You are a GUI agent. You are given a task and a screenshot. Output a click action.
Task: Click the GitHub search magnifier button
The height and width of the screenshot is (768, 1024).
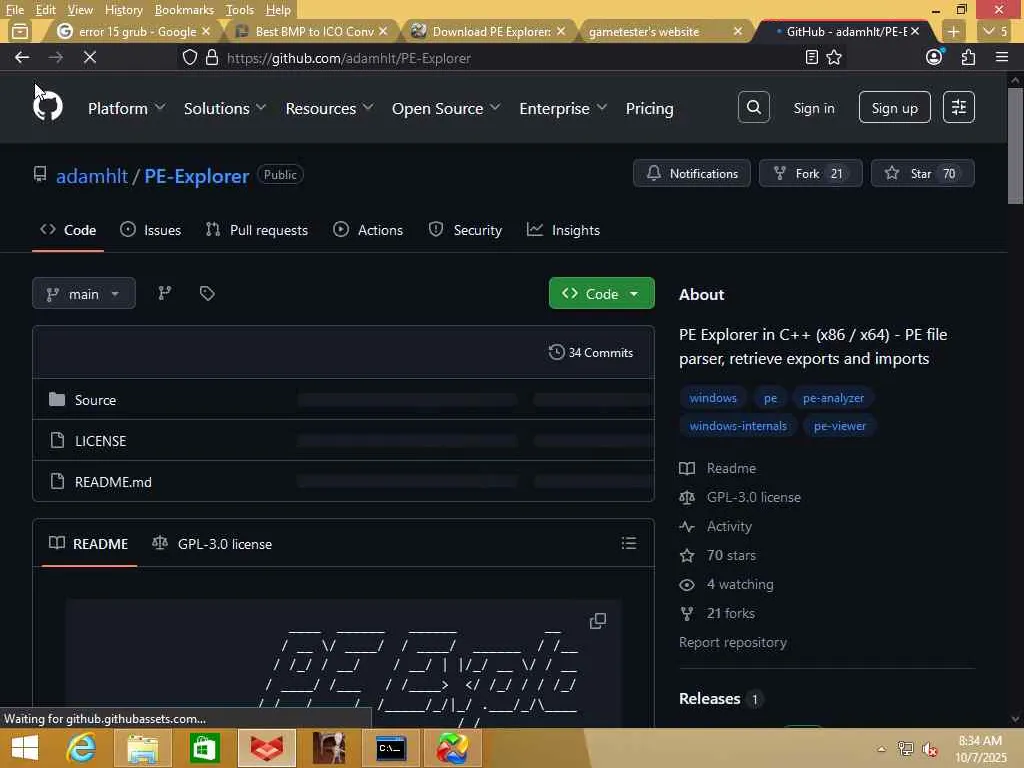754,107
